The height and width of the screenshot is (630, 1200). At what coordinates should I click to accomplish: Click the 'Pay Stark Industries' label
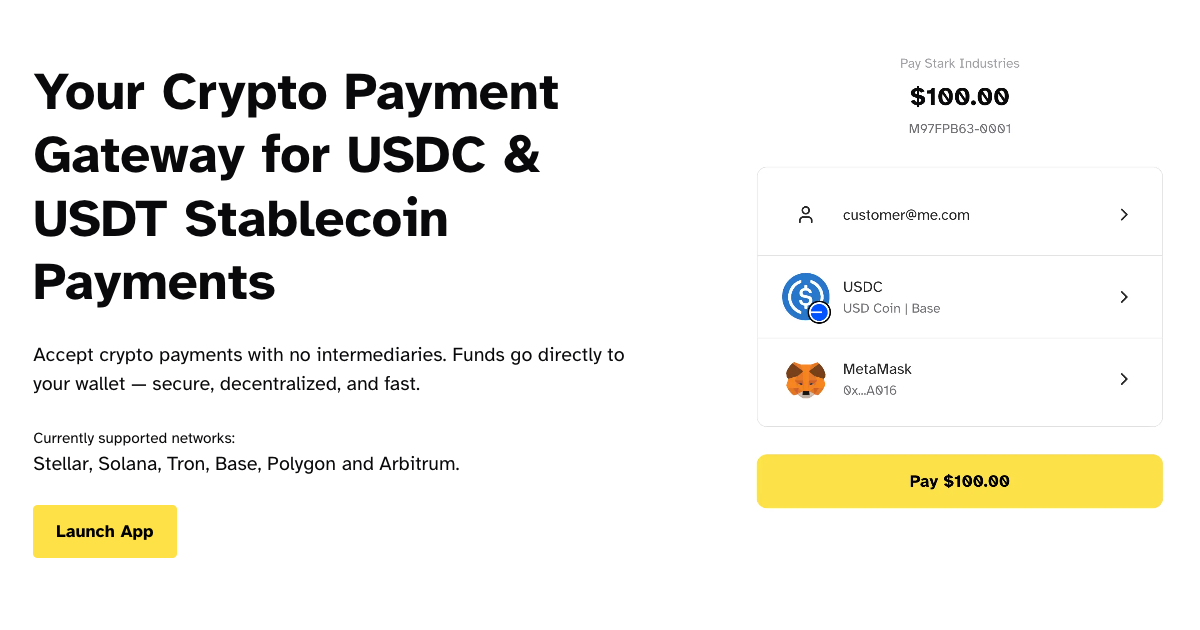(x=960, y=64)
